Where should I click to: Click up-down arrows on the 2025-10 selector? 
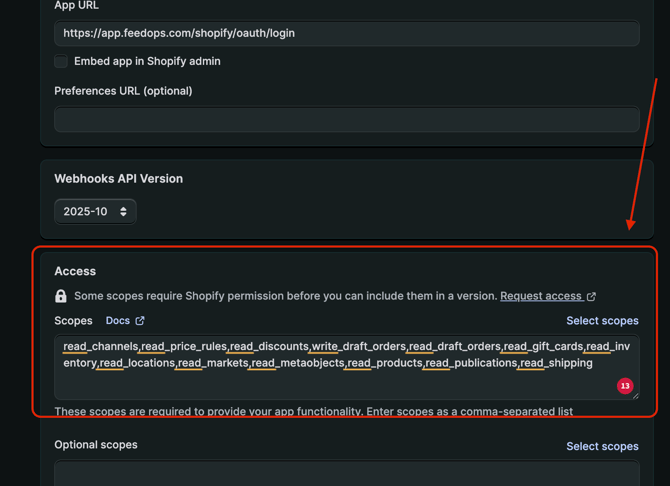coord(123,212)
